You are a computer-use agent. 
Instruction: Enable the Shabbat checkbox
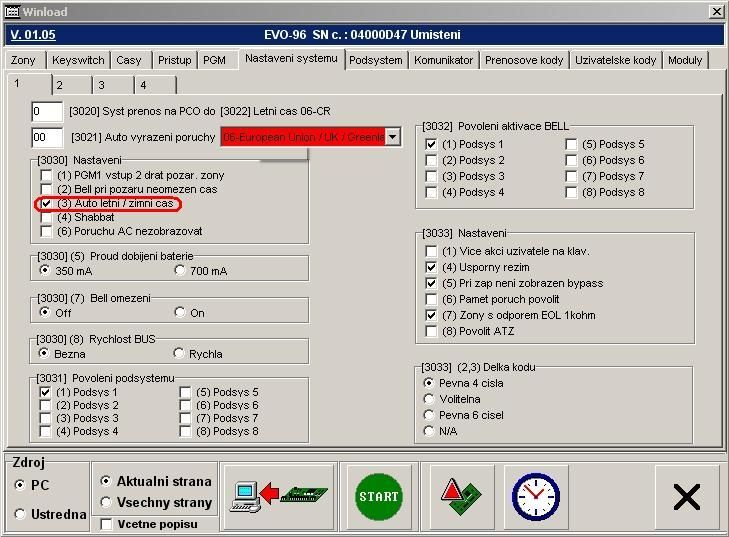(x=47, y=217)
